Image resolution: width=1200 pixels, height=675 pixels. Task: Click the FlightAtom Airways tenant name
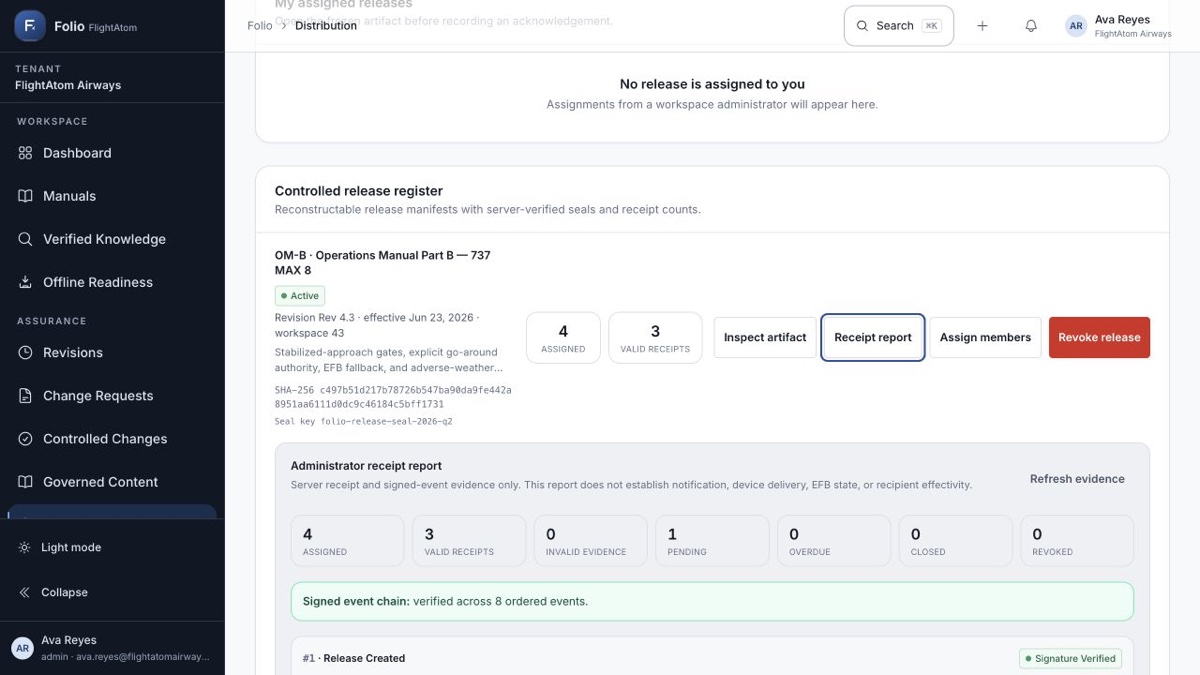pyautogui.click(x=68, y=85)
